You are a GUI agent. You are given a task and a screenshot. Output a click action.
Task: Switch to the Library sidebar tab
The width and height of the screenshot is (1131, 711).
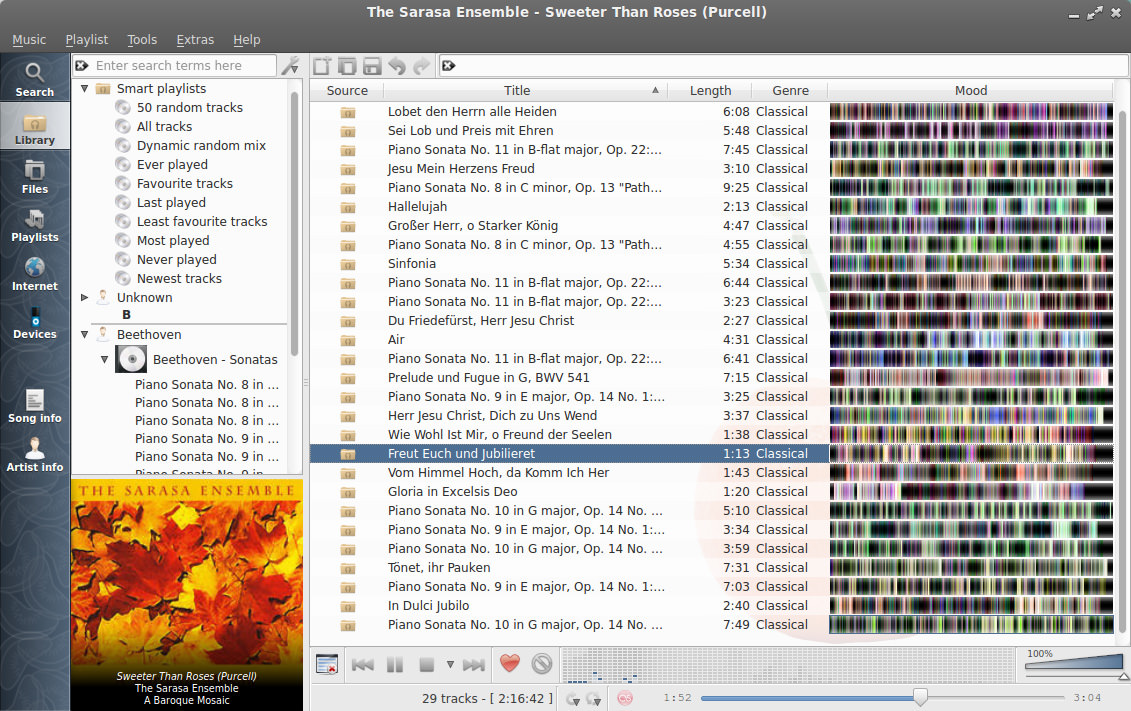pyautogui.click(x=35, y=126)
